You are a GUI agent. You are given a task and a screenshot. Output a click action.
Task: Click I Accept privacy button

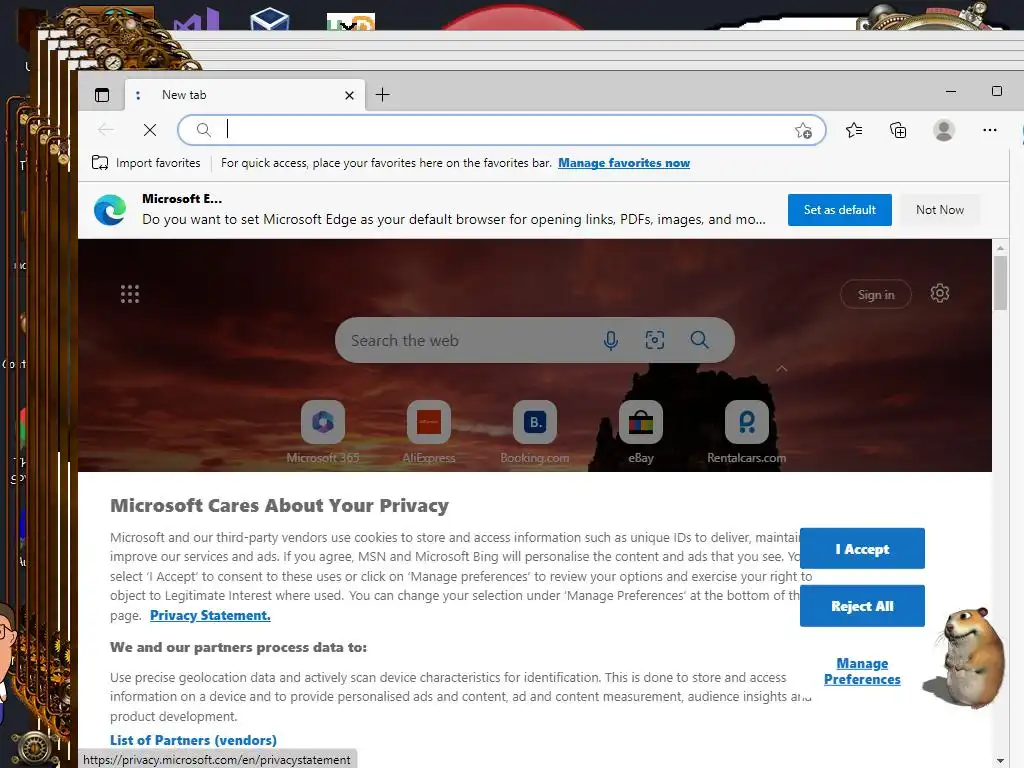pos(862,549)
